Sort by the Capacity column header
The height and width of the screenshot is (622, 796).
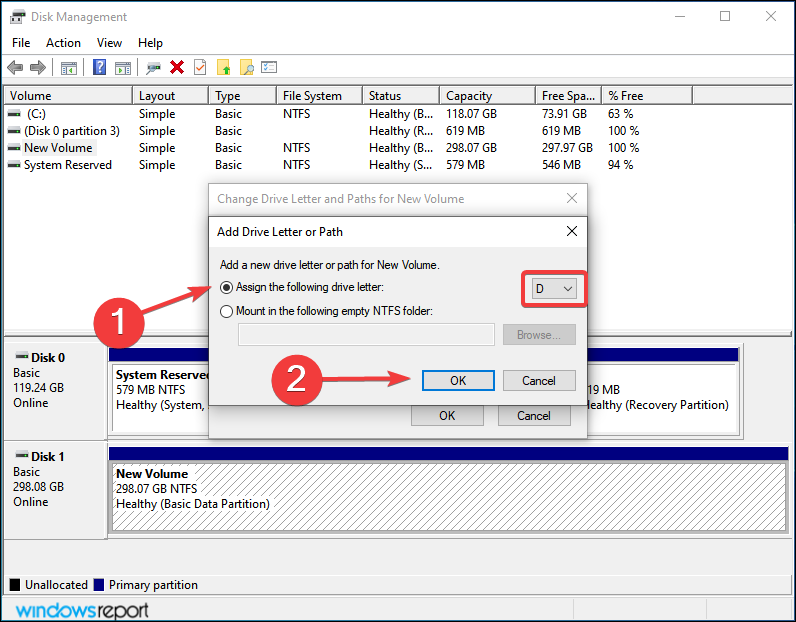(x=487, y=95)
